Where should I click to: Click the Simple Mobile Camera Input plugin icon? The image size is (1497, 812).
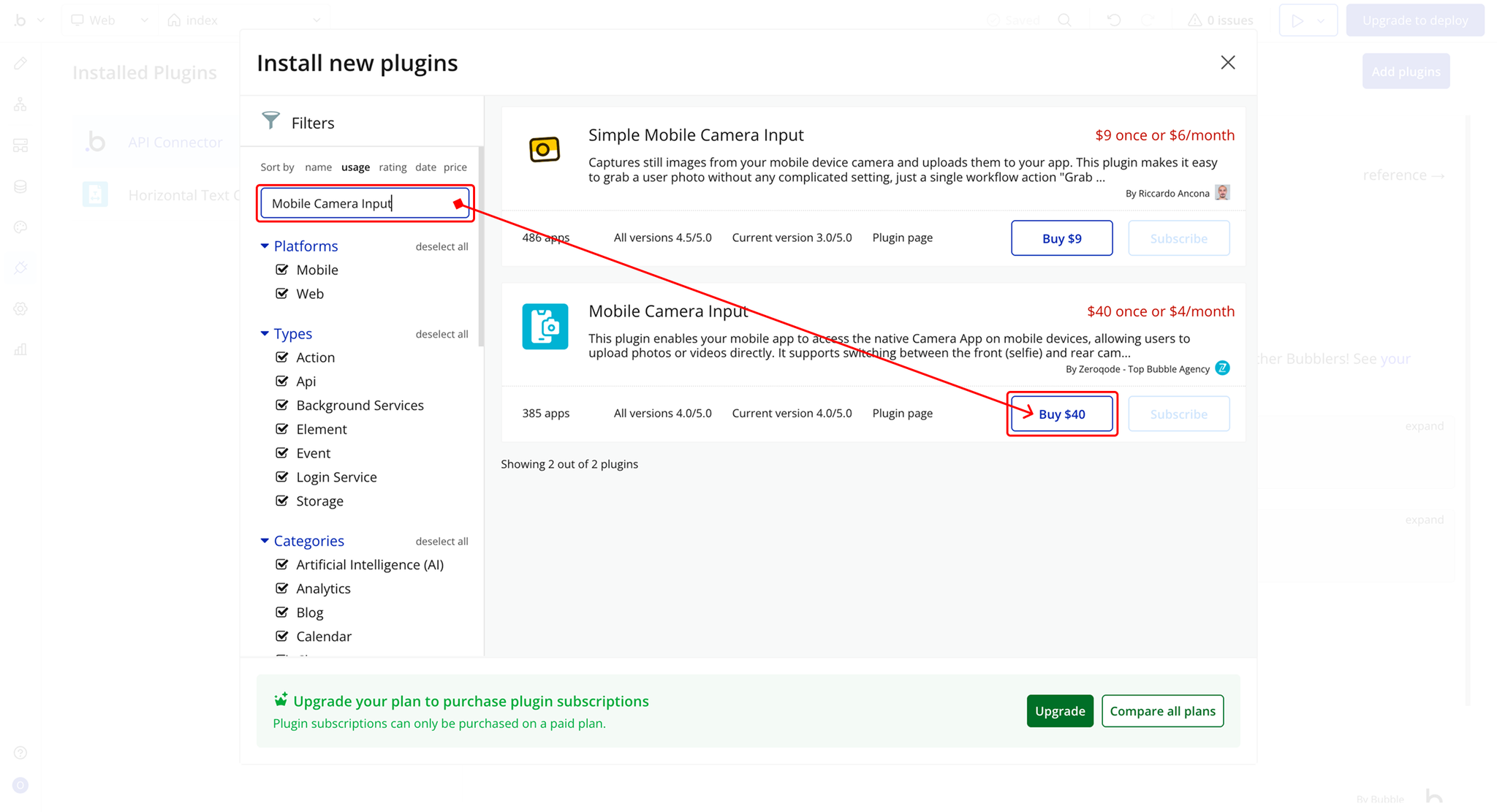(545, 150)
